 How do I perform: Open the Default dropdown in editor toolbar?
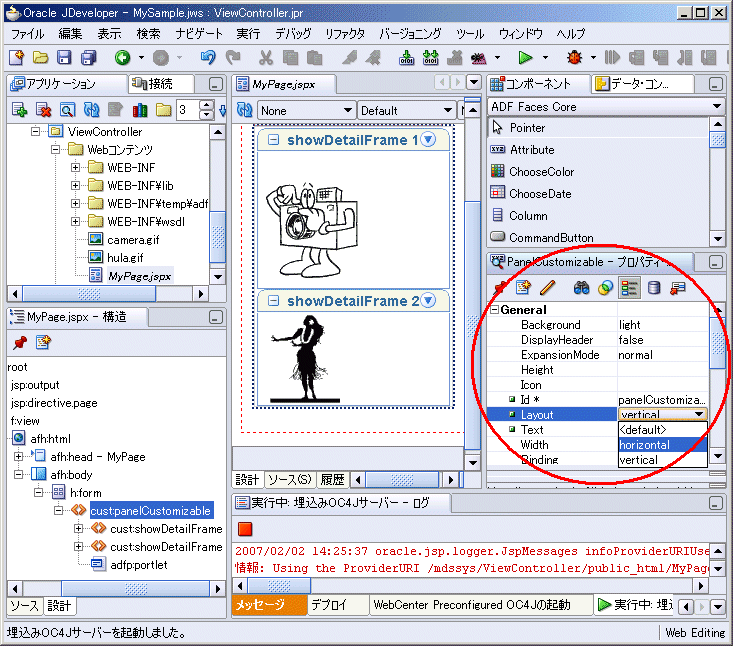[448, 110]
